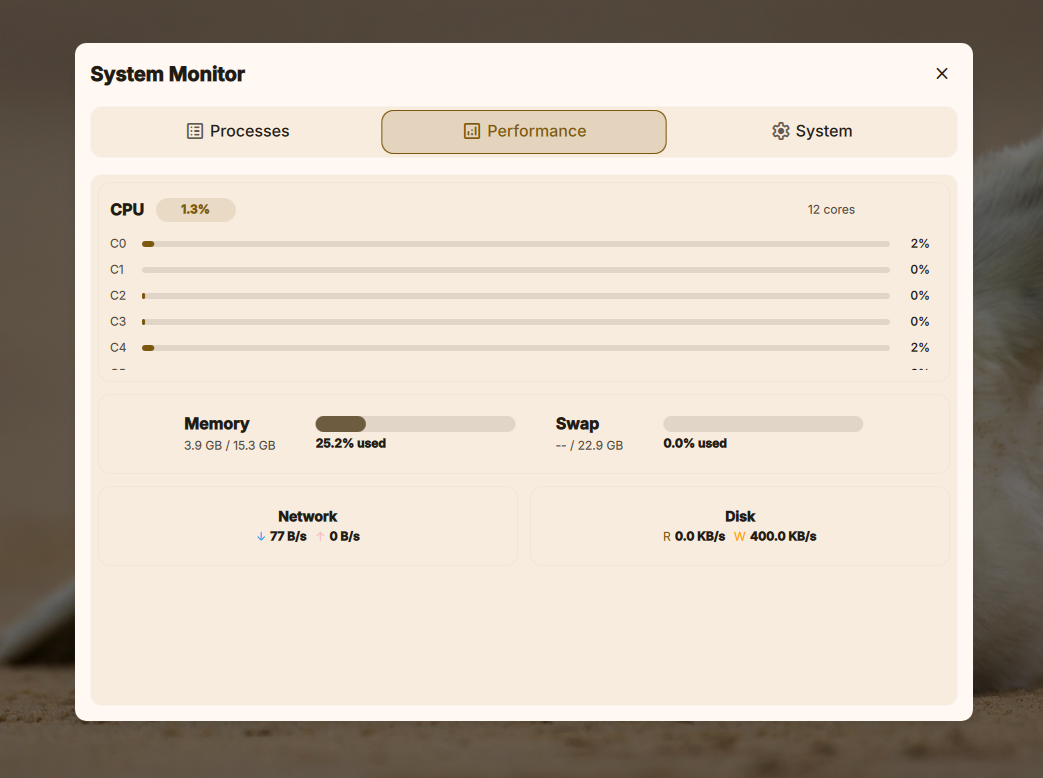
Task: Switch to the Processes tab
Action: [x=238, y=131]
